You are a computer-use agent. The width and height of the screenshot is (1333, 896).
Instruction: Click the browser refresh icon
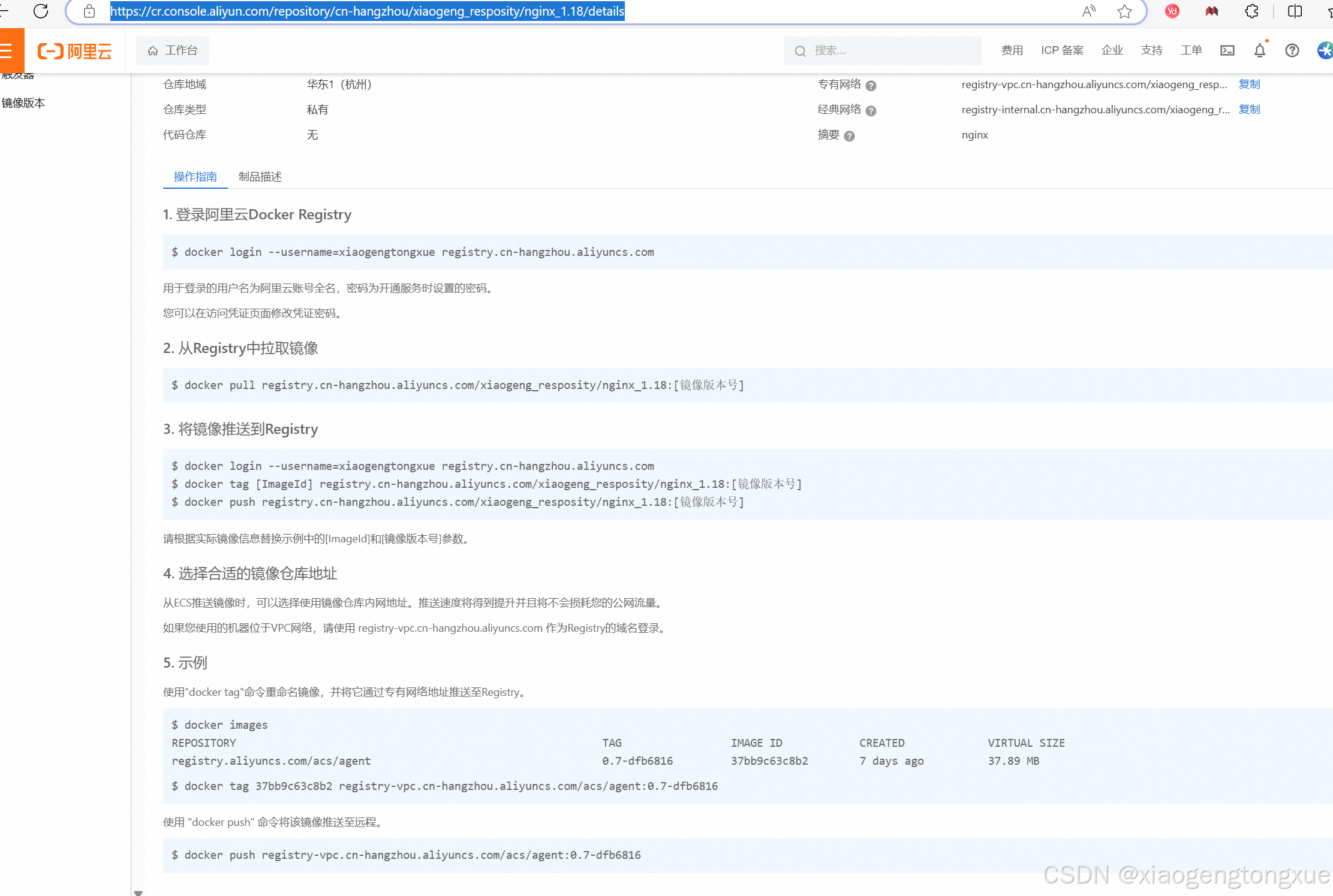click(x=41, y=11)
